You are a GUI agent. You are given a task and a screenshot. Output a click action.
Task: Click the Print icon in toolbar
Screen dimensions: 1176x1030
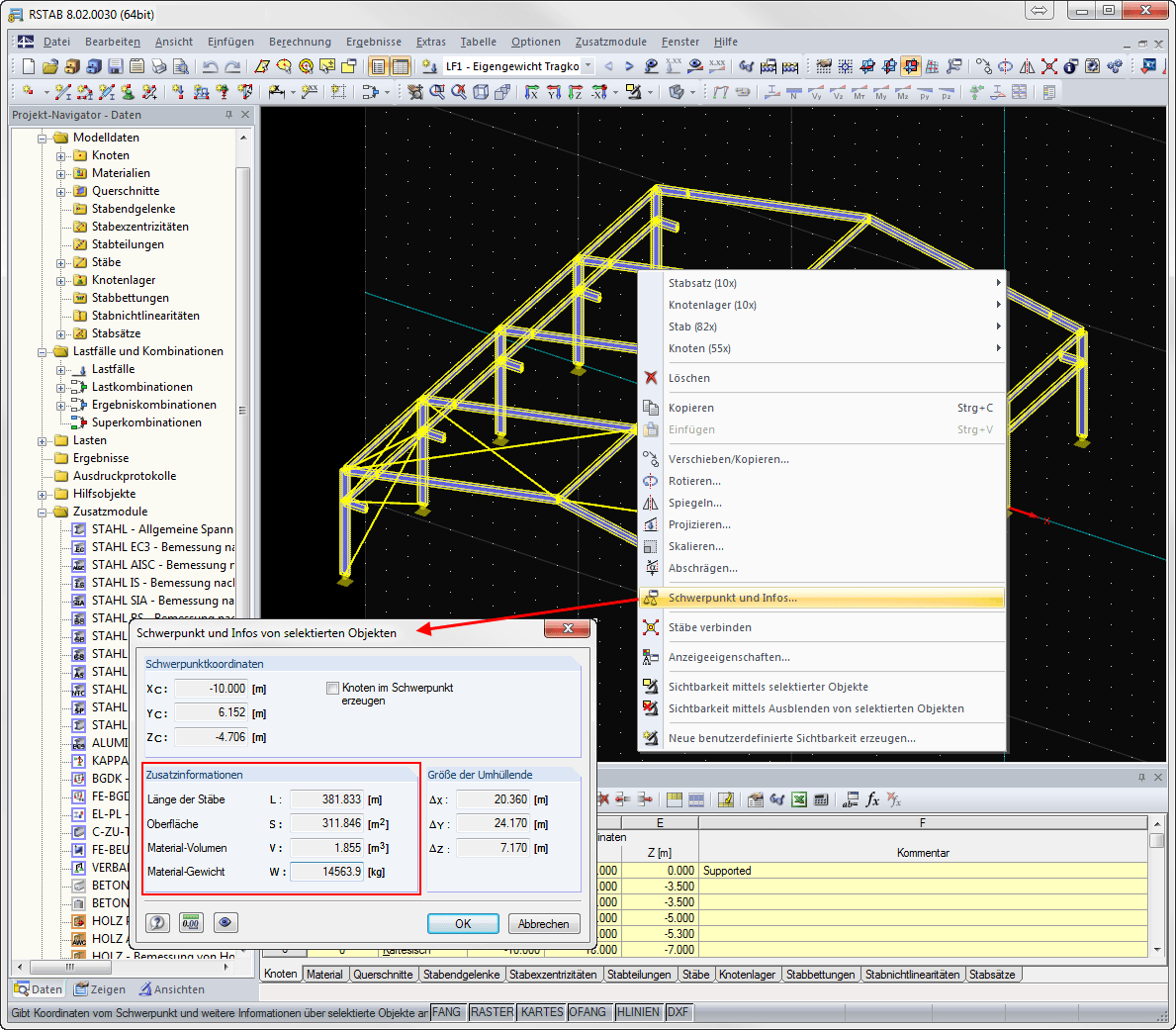(159, 66)
